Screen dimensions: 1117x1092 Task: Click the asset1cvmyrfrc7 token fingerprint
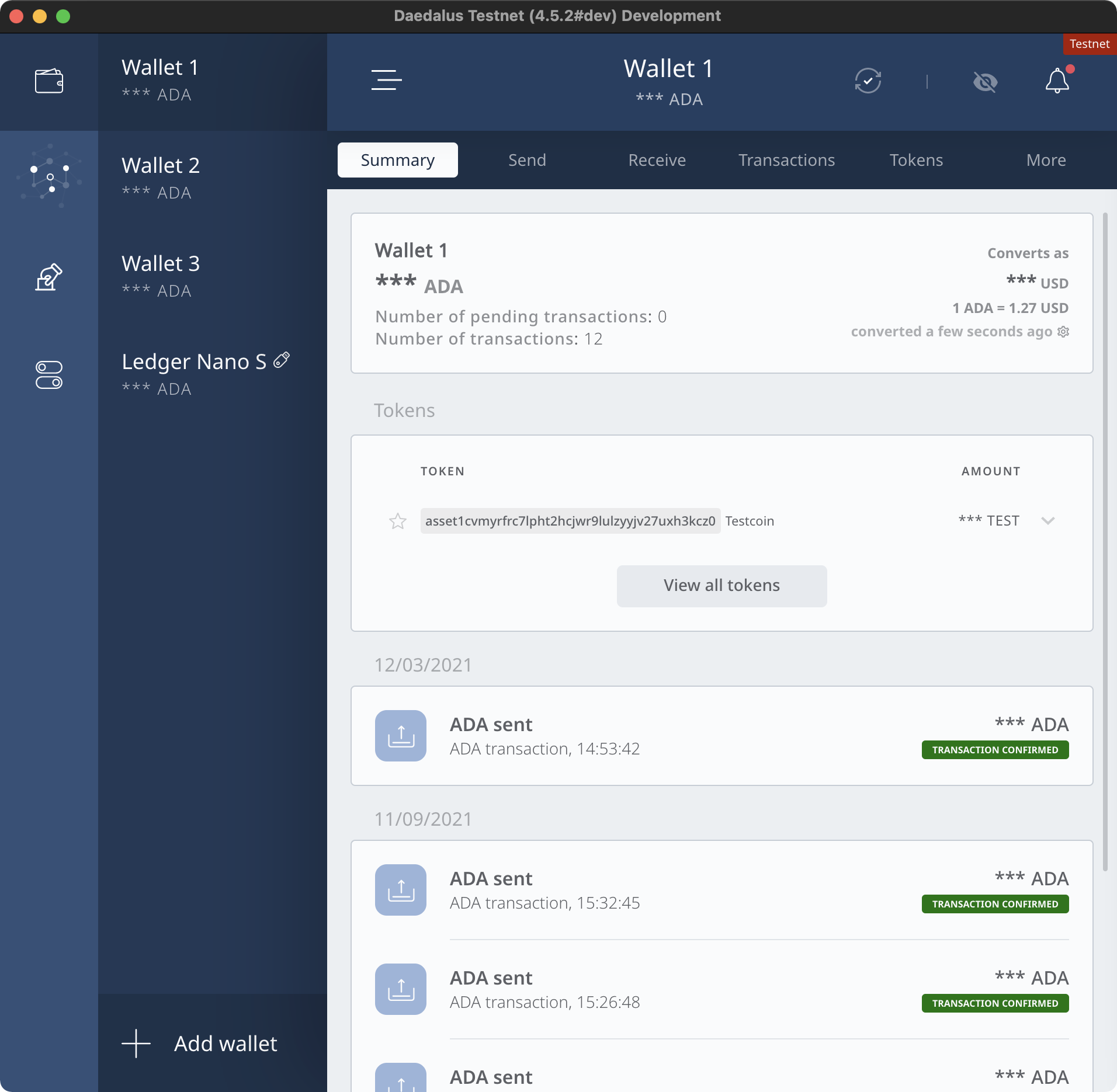(x=570, y=521)
